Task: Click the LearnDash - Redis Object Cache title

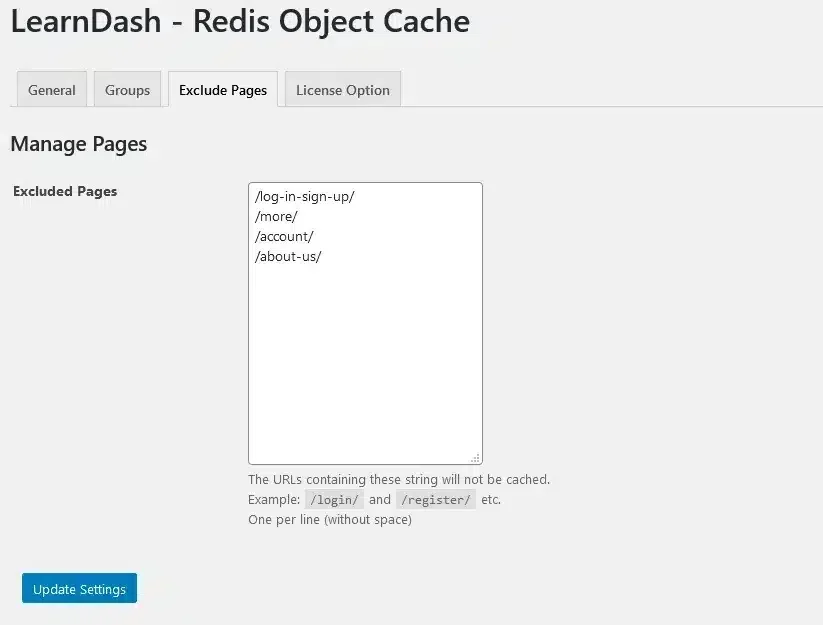Action: [x=239, y=21]
